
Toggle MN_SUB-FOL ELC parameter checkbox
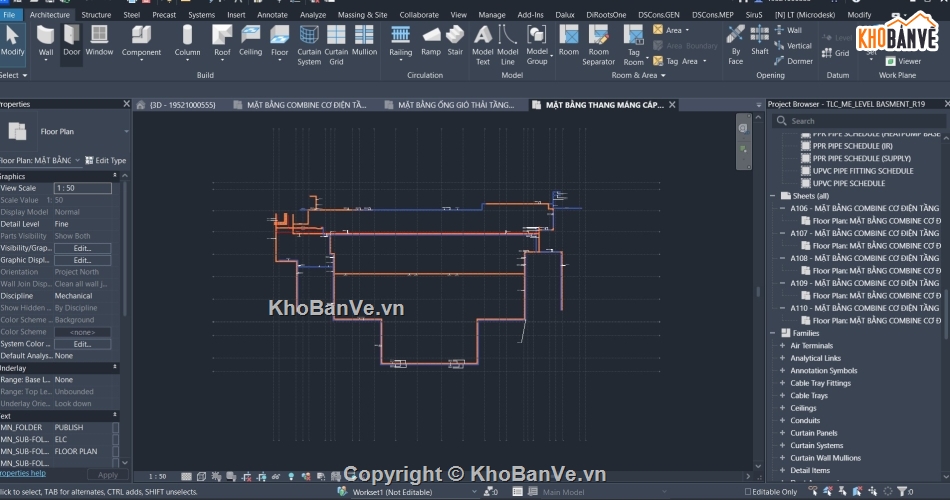116,439
